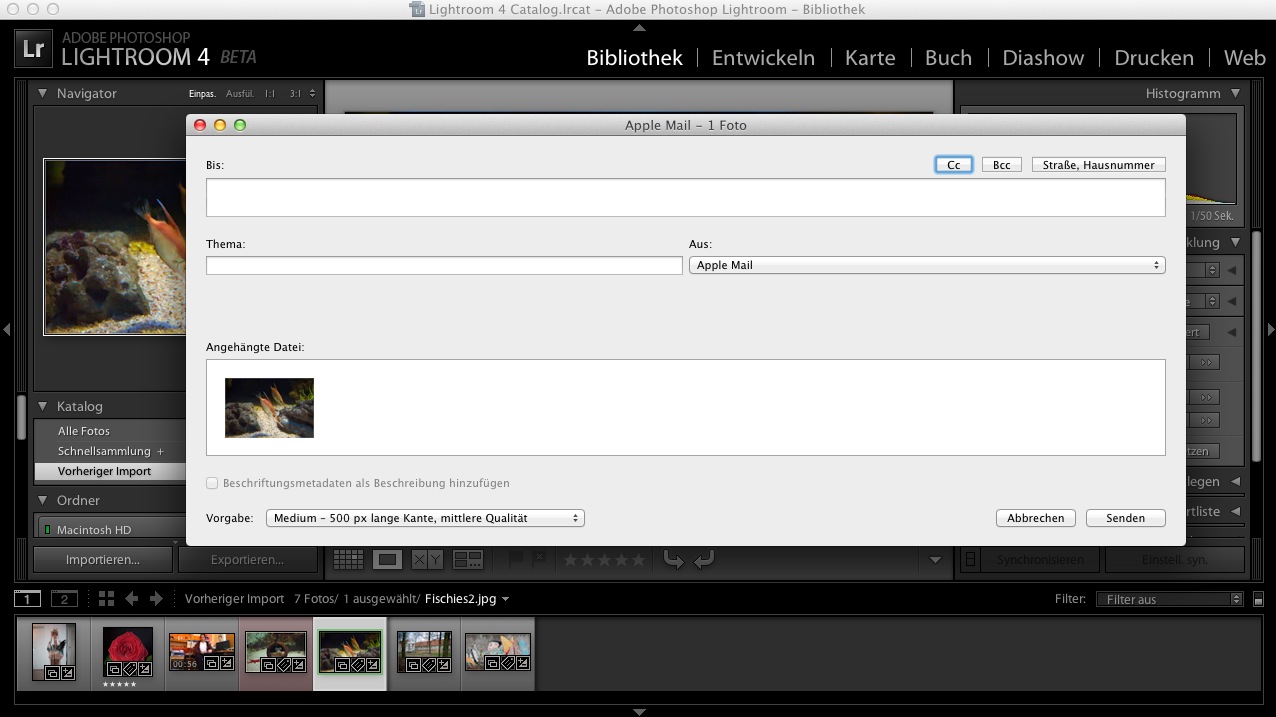Image resolution: width=1276 pixels, height=717 pixels.
Task: Select main window display button 1
Action: [28, 599]
